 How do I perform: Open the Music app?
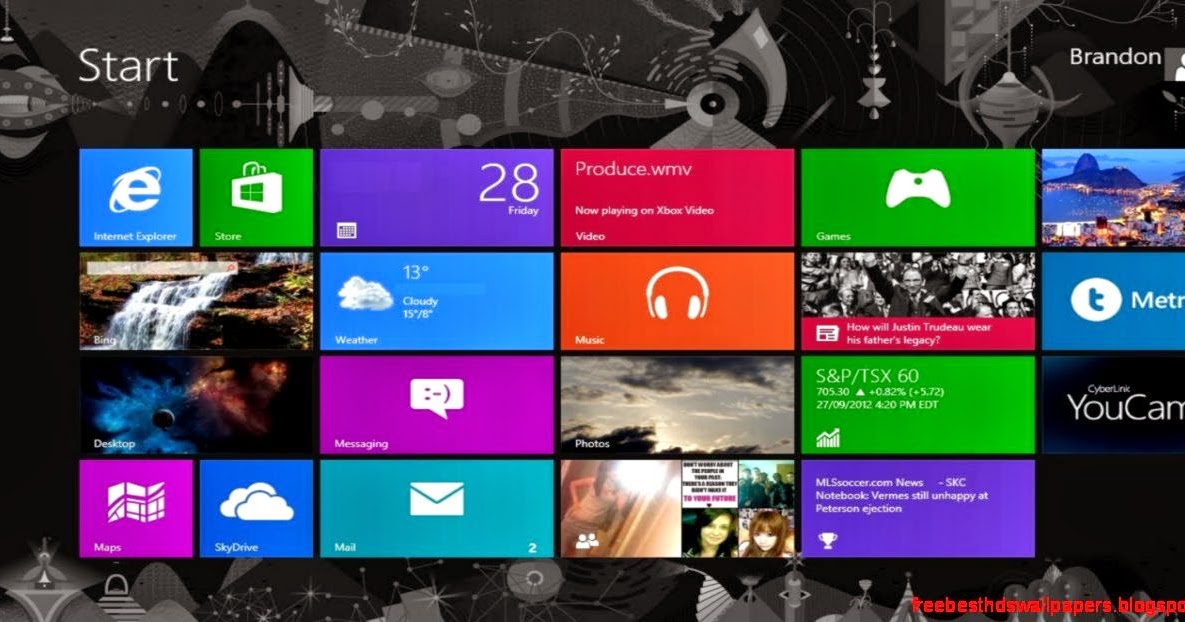(x=676, y=300)
